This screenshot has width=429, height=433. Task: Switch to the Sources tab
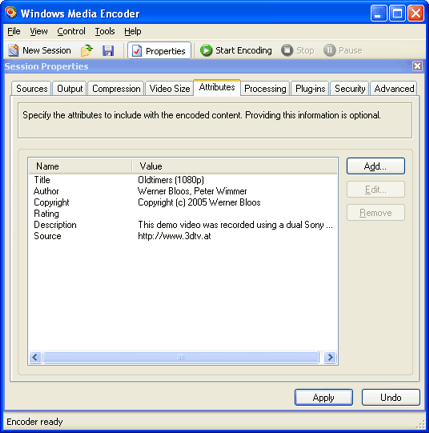pyautogui.click(x=32, y=89)
